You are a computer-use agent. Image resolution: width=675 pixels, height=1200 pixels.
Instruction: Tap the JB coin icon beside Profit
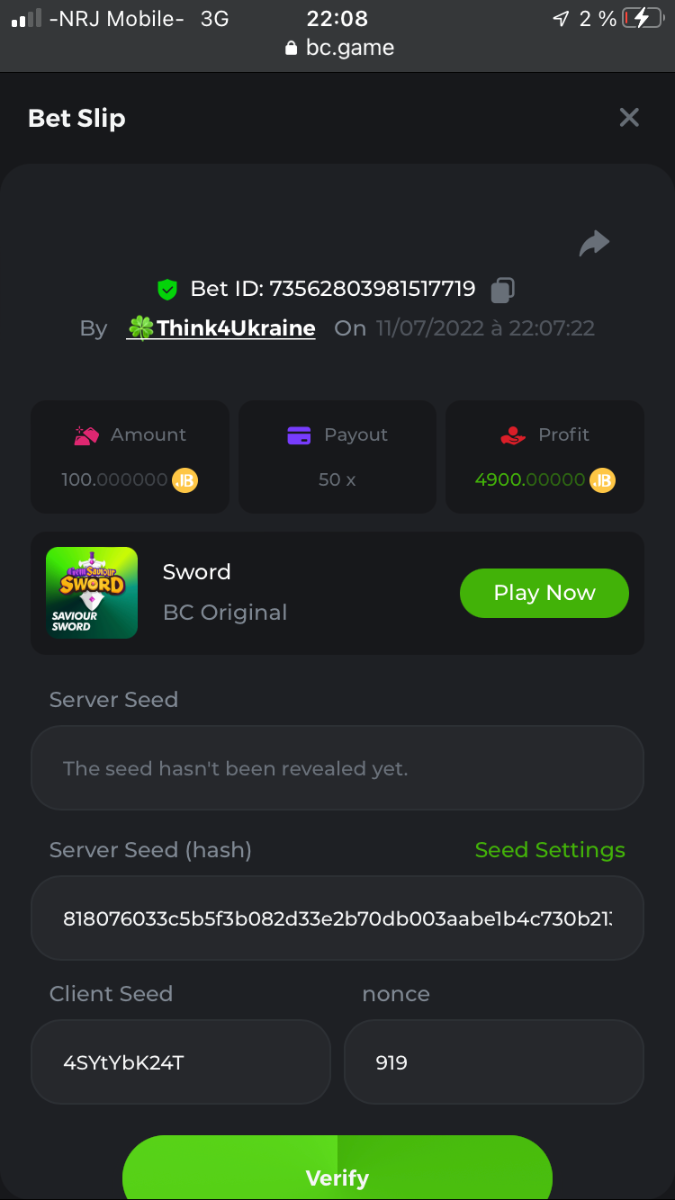pyautogui.click(x=602, y=480)
